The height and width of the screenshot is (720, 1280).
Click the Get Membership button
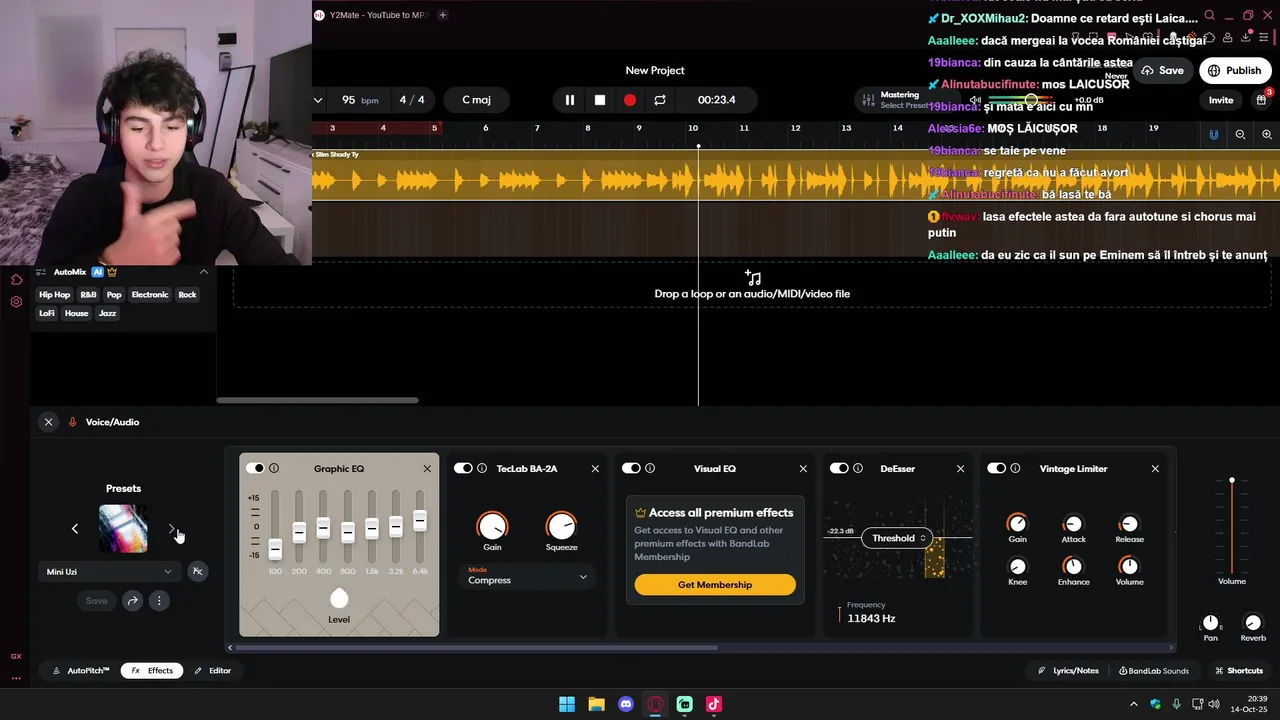point(715,585)
